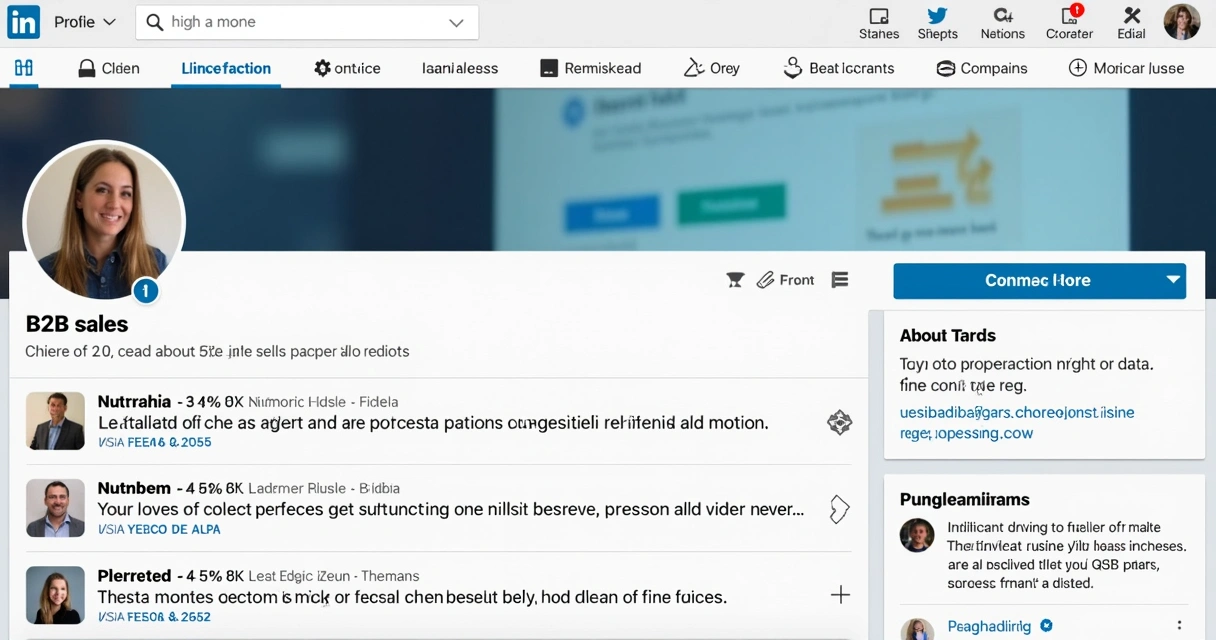The image size is (1216, 640).
Task: Open the Stanes icon in header
Action: coord(879,23)
